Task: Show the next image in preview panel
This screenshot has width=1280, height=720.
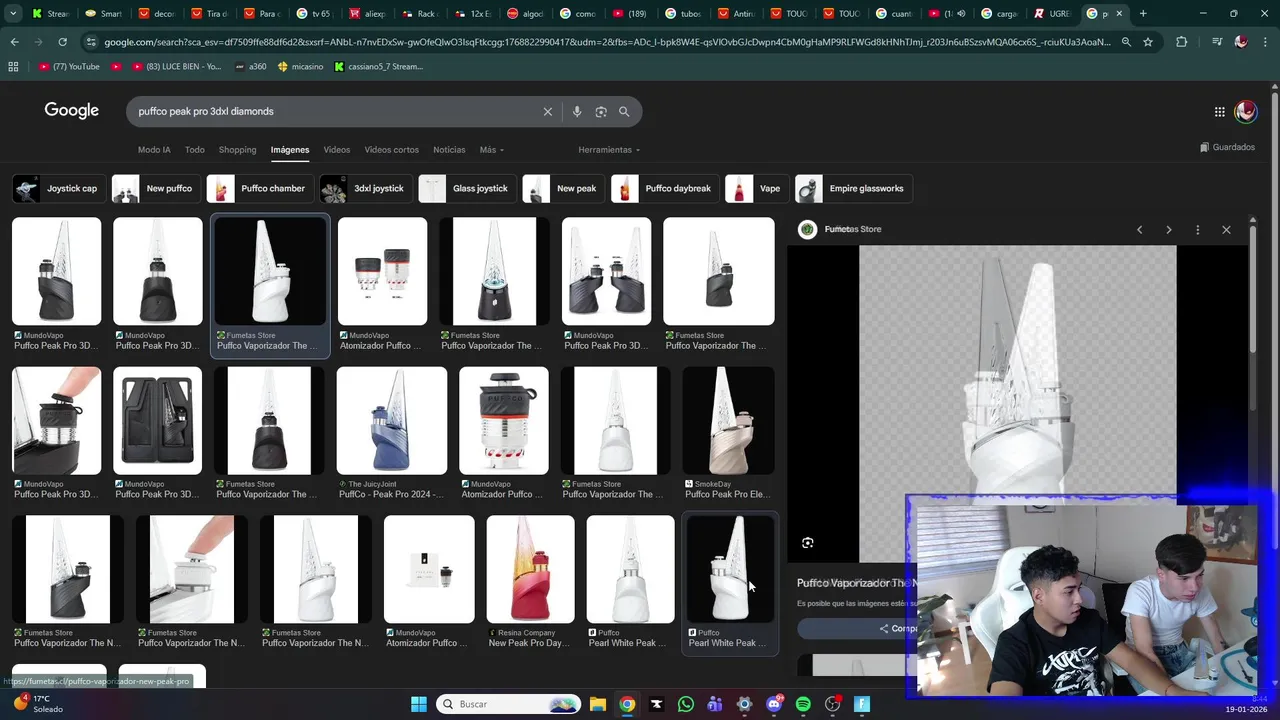Action: pyautogui.click(x=1168, y=230)
